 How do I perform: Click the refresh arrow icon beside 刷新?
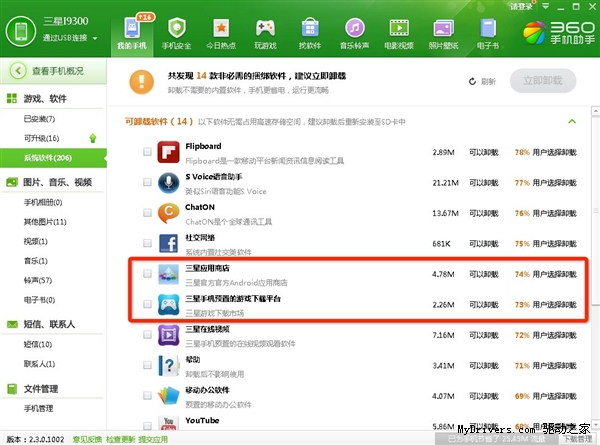coord(473,81)
